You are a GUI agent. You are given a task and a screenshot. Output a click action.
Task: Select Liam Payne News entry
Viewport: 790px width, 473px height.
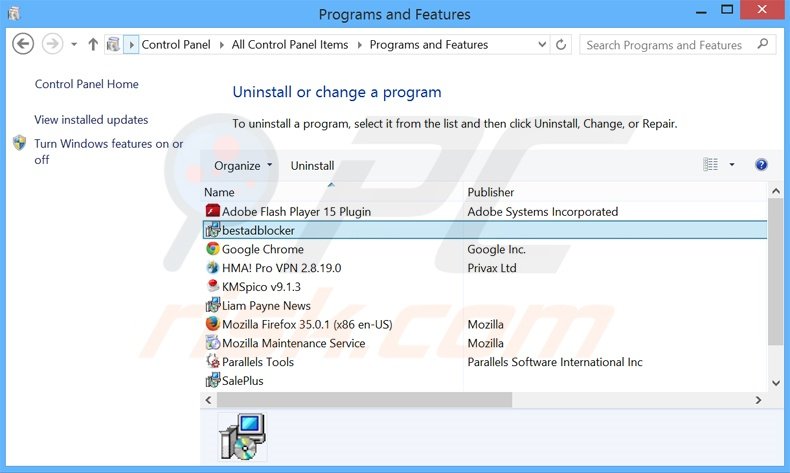coord(266,306)
